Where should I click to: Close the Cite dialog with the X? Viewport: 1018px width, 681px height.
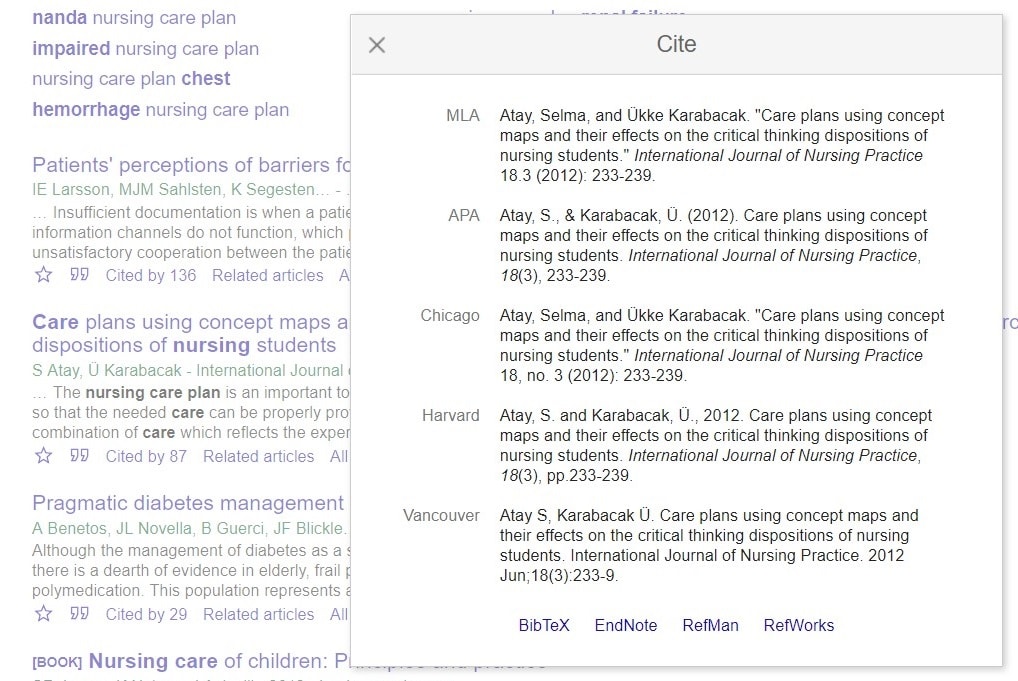(x=377, y=44)
